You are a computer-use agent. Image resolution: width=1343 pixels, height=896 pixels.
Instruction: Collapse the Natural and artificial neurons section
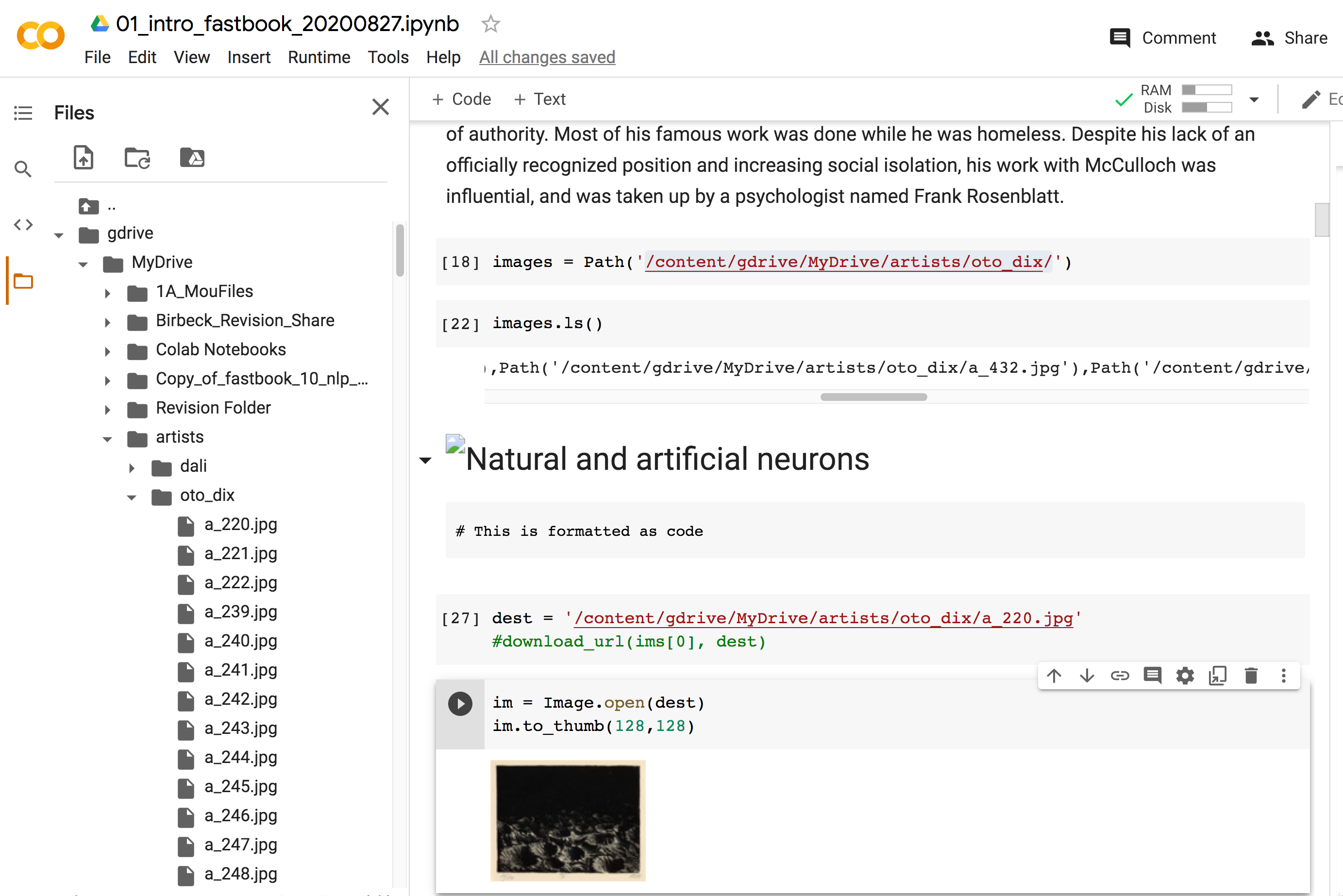click(425, 461)
